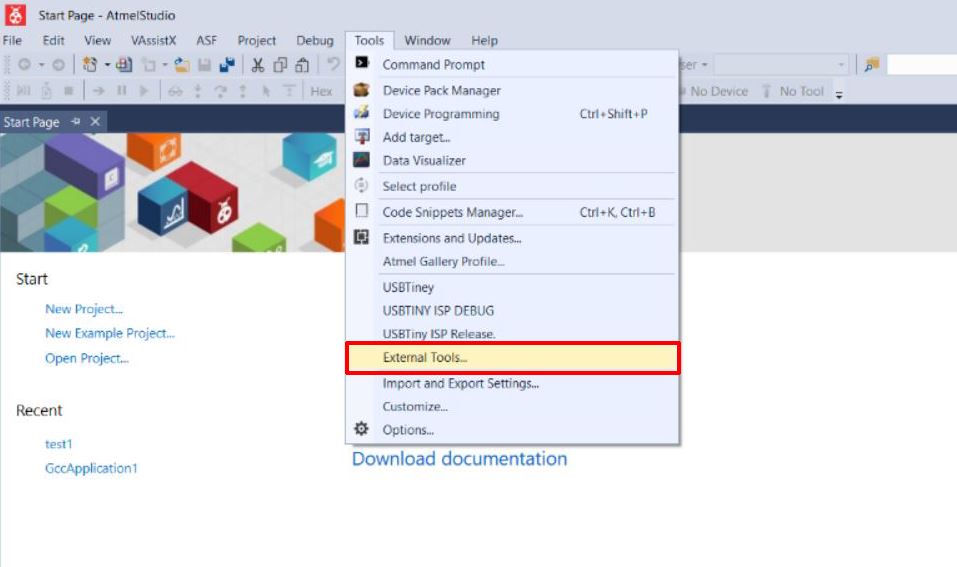Open Code Snippets Manager...
This screenshot has height=567, width=957.
tap(512, 212)
